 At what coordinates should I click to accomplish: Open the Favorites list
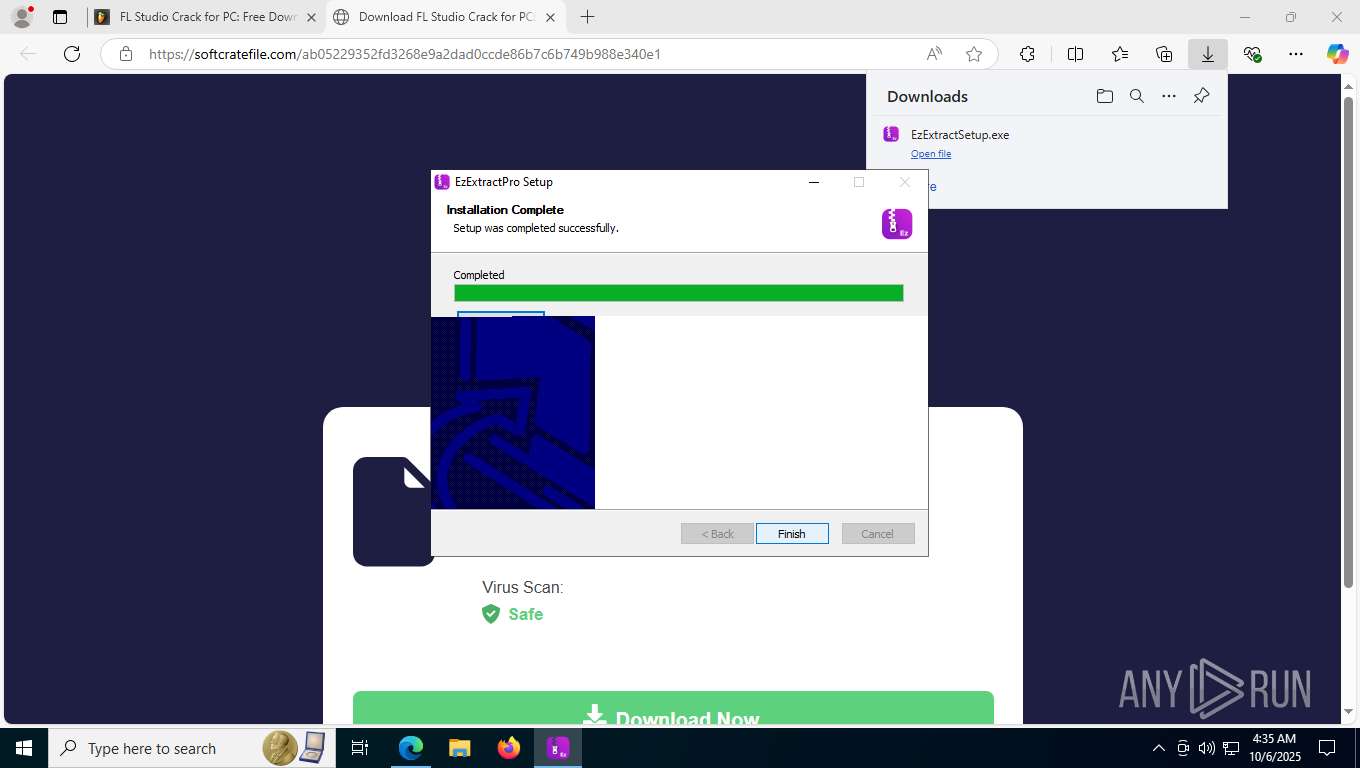click(1120, 54)
